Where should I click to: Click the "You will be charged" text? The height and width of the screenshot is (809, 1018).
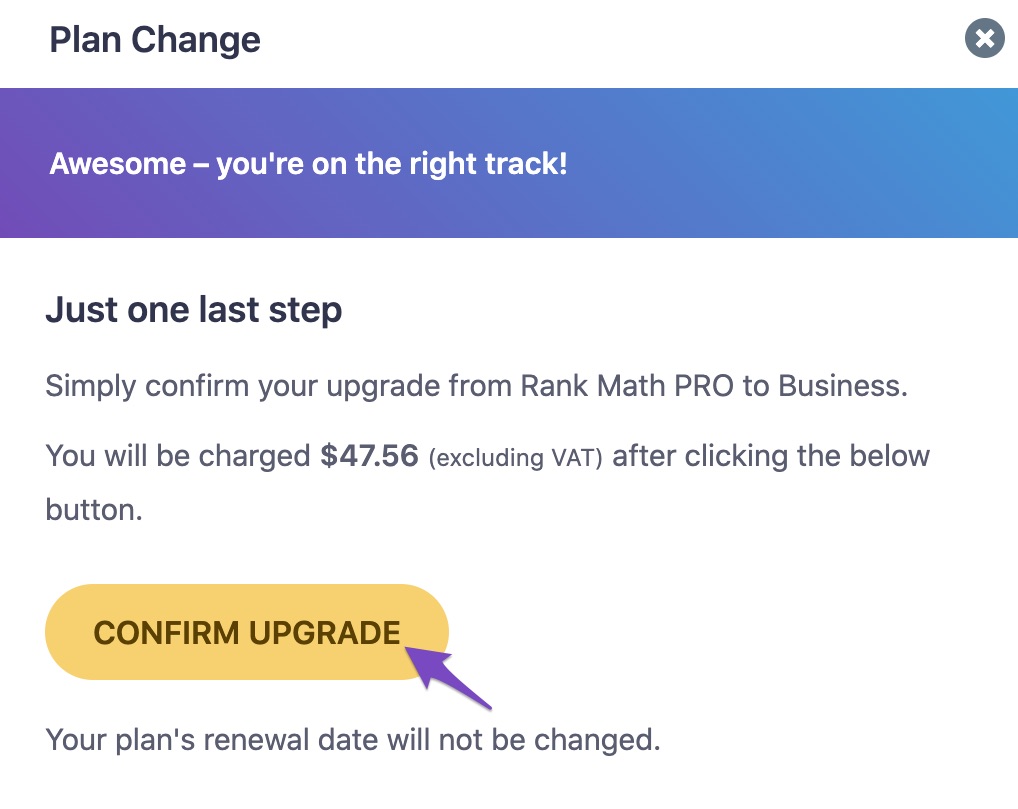click(x=178, y=457)
